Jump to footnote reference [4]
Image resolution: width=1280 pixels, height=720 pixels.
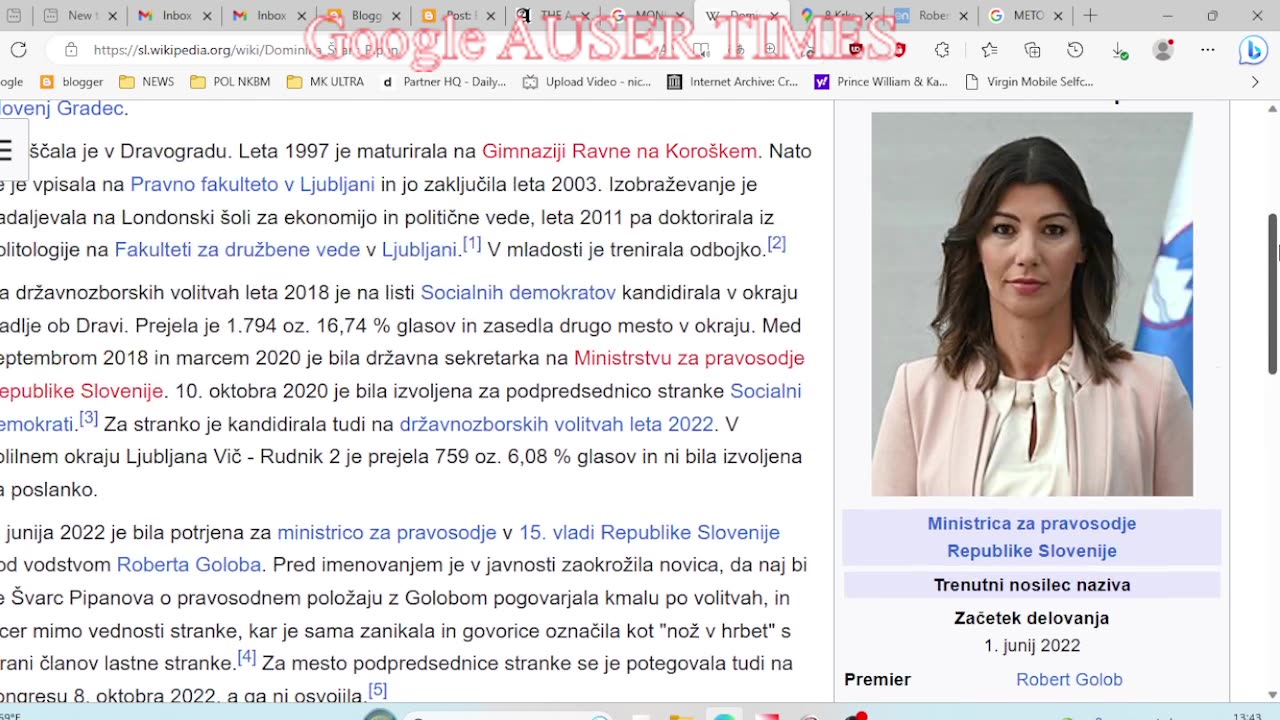(x=246, y=657)
